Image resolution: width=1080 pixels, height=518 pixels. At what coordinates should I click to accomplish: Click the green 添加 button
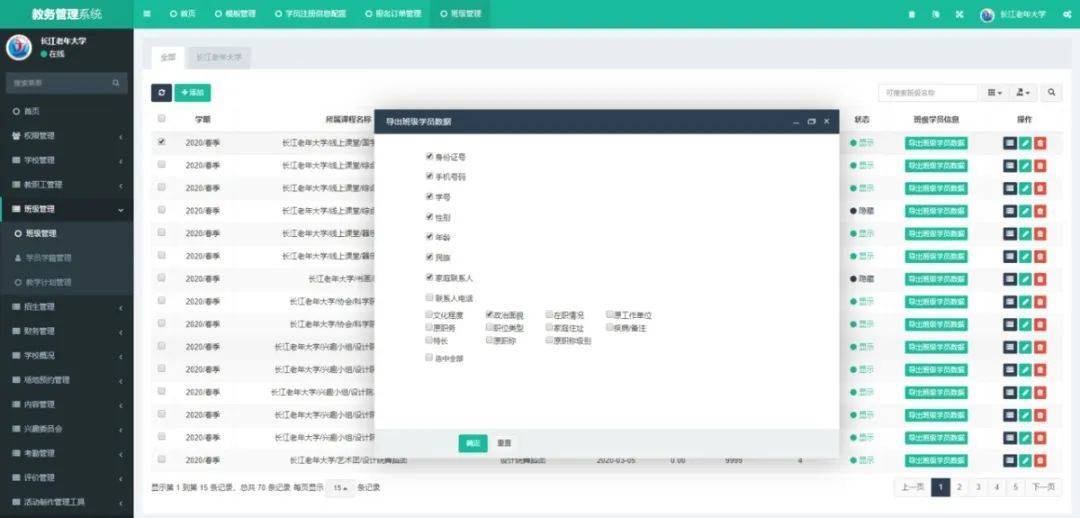pyautogui.click(x=193, y=92)
